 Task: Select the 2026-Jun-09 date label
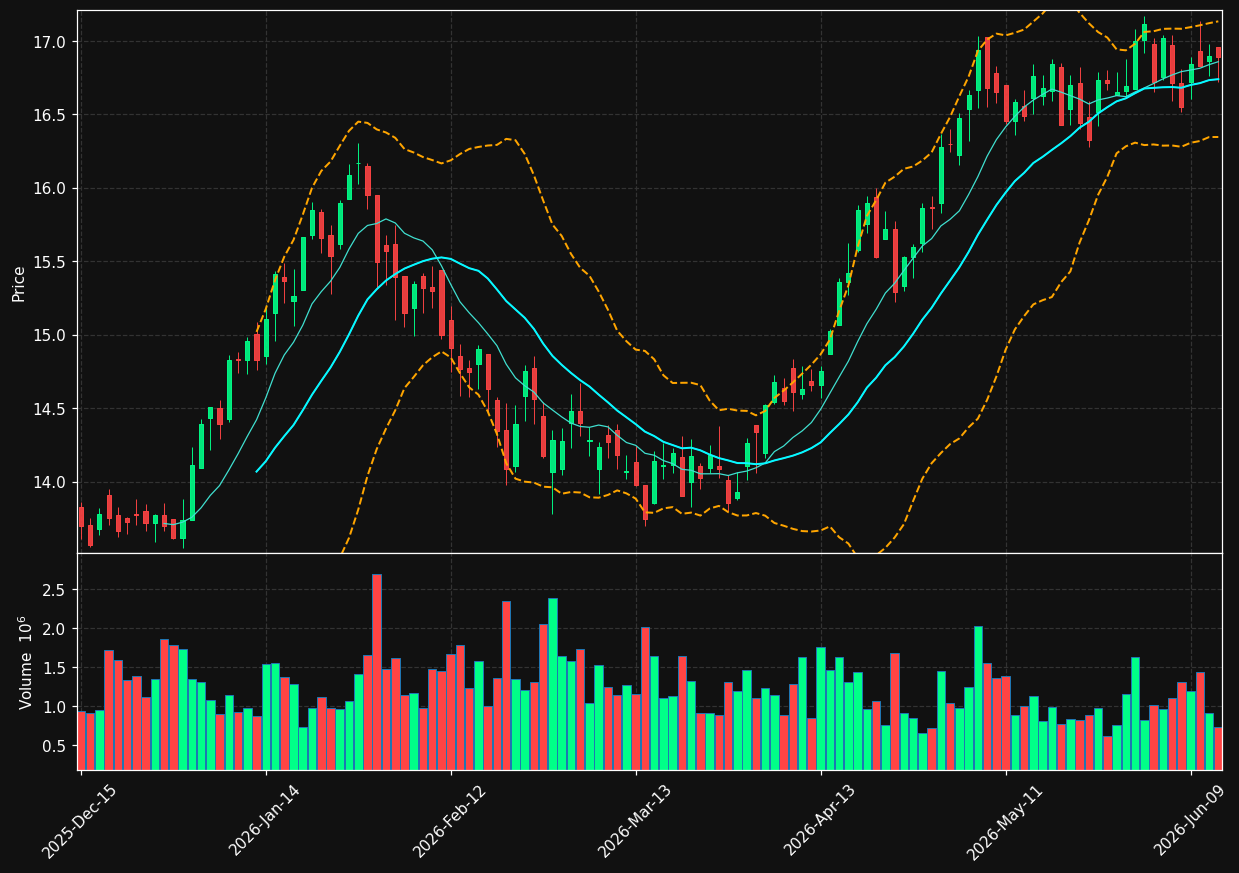click(x=1189, y=821)
